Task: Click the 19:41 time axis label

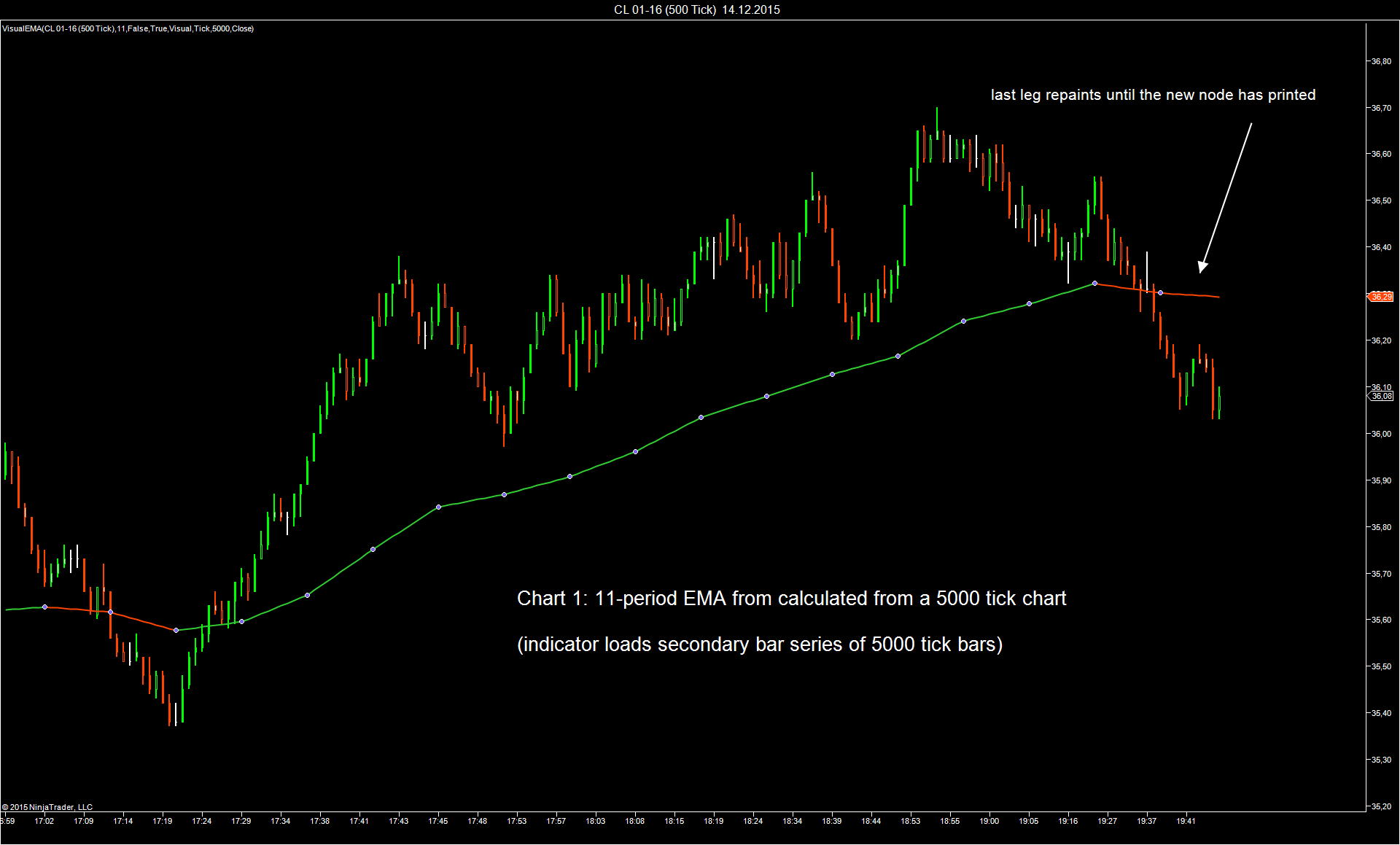Action: coord(1186,821)
